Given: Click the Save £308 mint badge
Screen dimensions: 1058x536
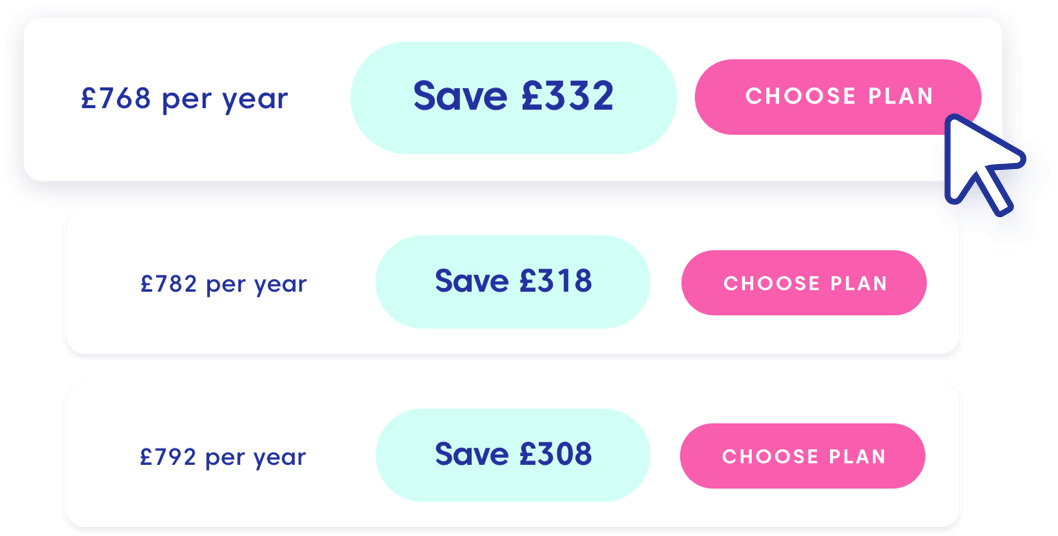Looking at the screenshot, I should pyautogui.click(x=513, y=455).
